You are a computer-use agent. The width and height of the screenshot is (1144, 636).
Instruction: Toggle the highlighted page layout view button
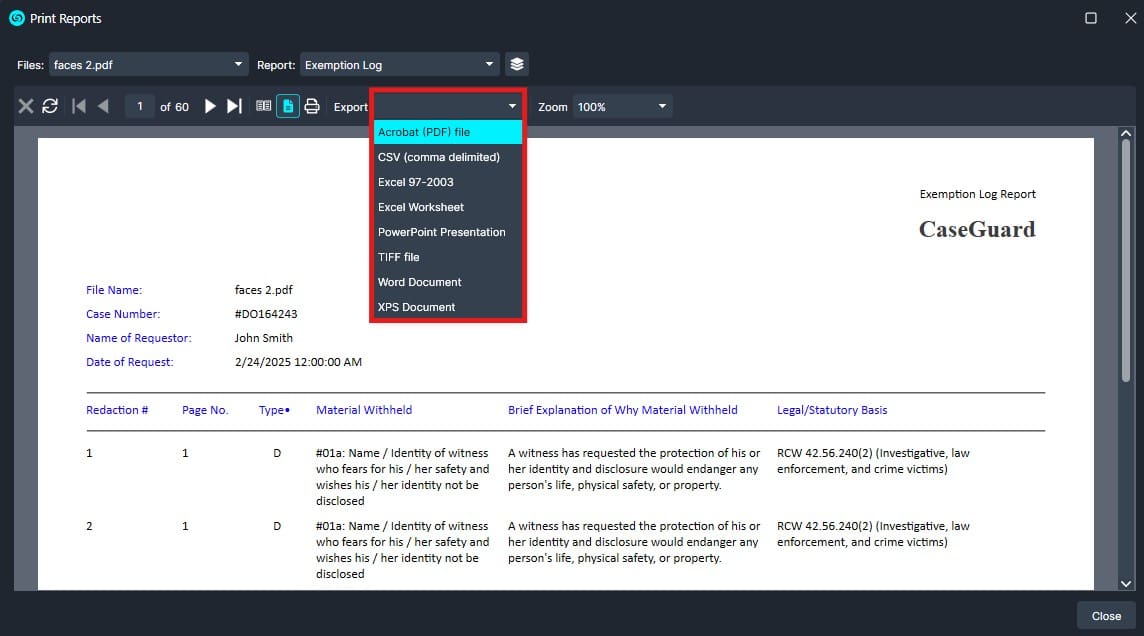[288, 106]
